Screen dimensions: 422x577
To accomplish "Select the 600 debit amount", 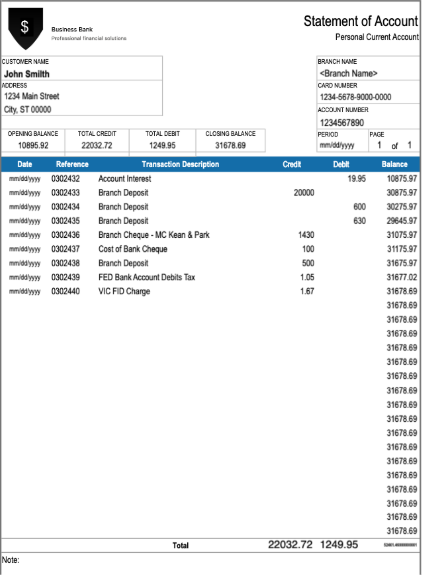I will coord(359,207).
